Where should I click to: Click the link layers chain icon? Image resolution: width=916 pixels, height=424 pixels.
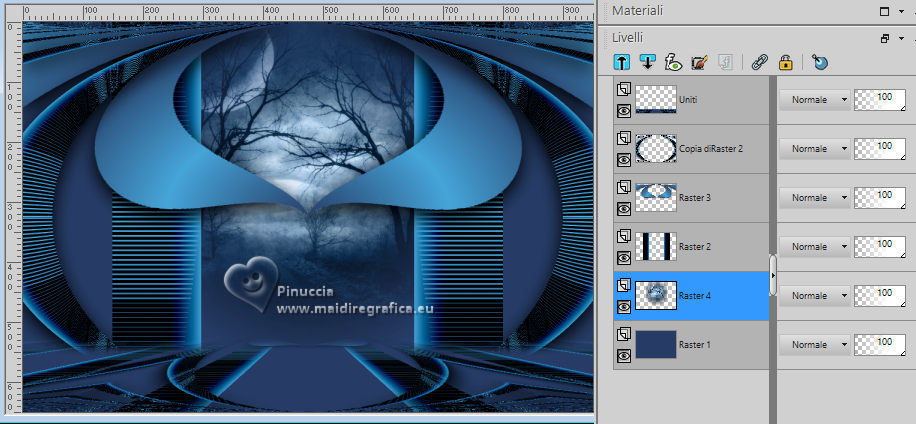(x=759, y=62)
